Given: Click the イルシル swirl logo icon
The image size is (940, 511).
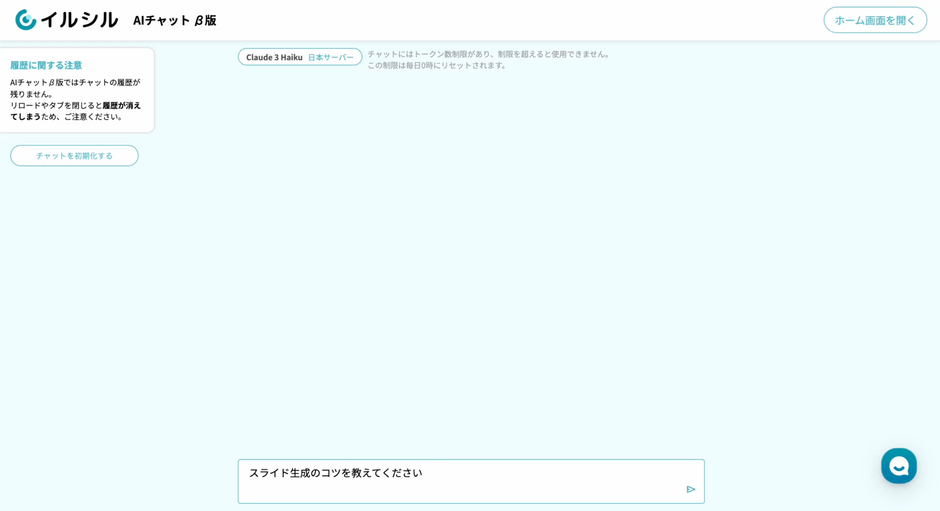Looking at the screenshot, I should (x=25, y=20).
